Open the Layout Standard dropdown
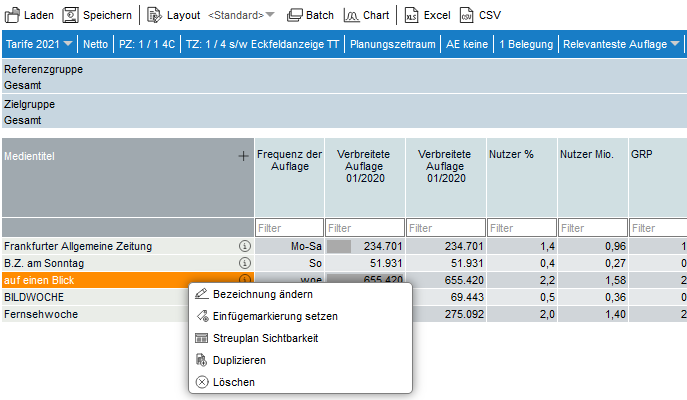 tap(242, 16)
